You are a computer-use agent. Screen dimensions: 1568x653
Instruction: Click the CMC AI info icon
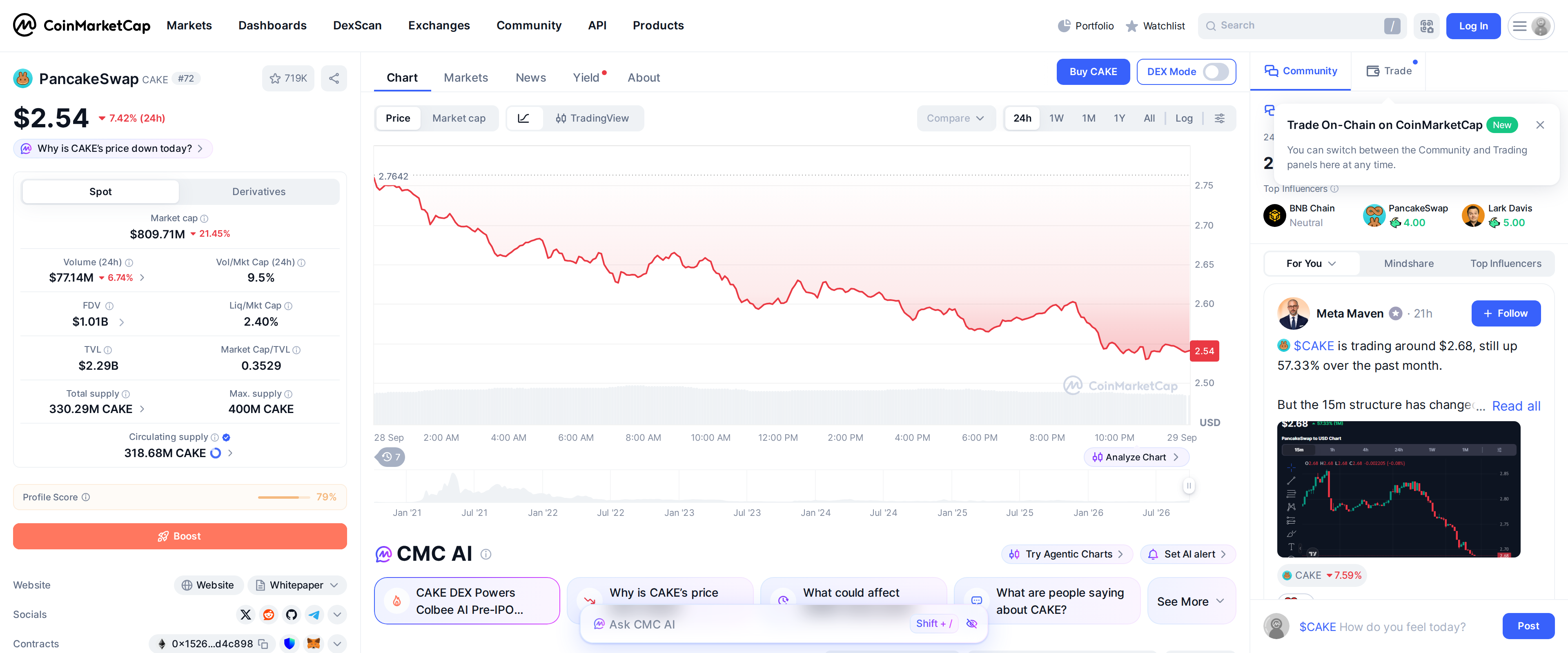point(486,554)
